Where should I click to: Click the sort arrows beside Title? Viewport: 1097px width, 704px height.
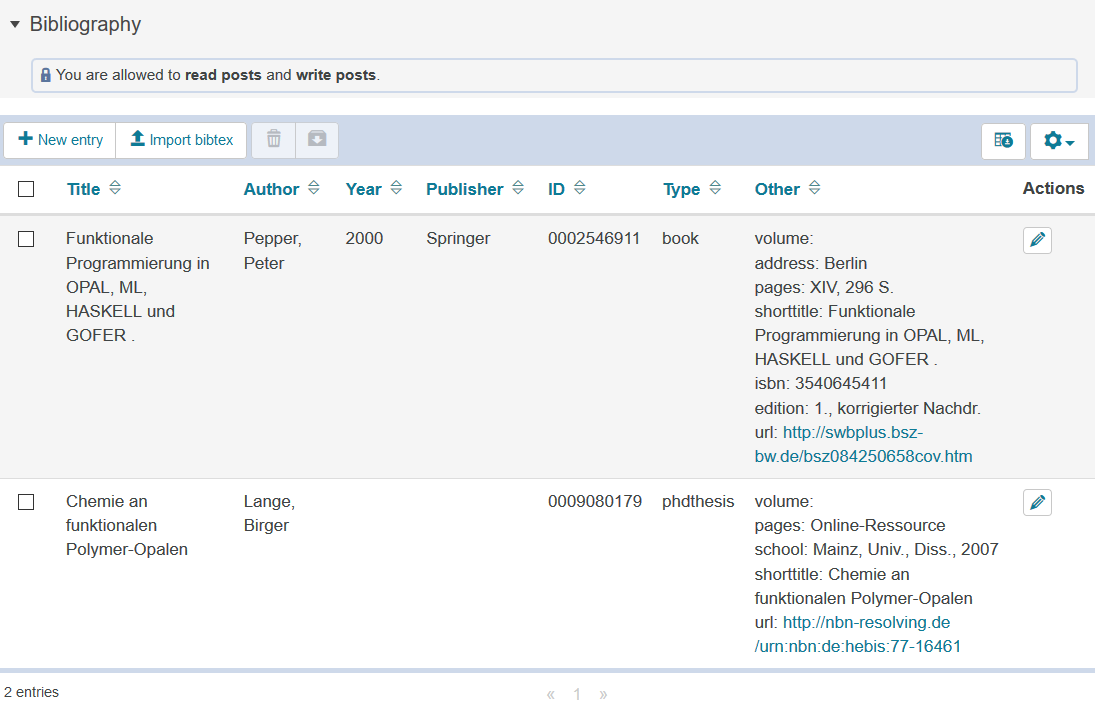[x=115, y=188]
